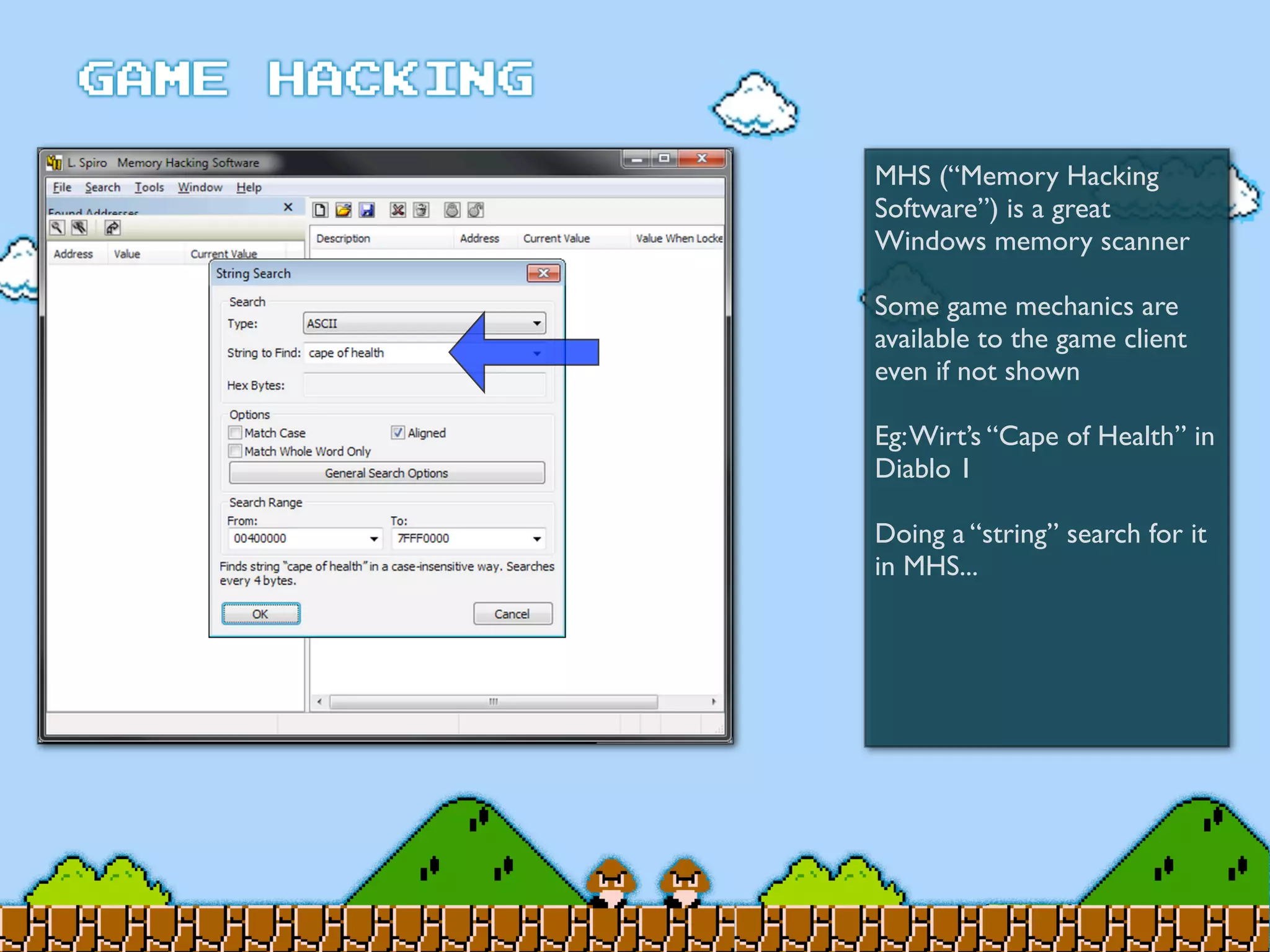The height and width of the screenshot is (952, 1270).
Task: Confirm string search with OK
Action: [260, 614]
